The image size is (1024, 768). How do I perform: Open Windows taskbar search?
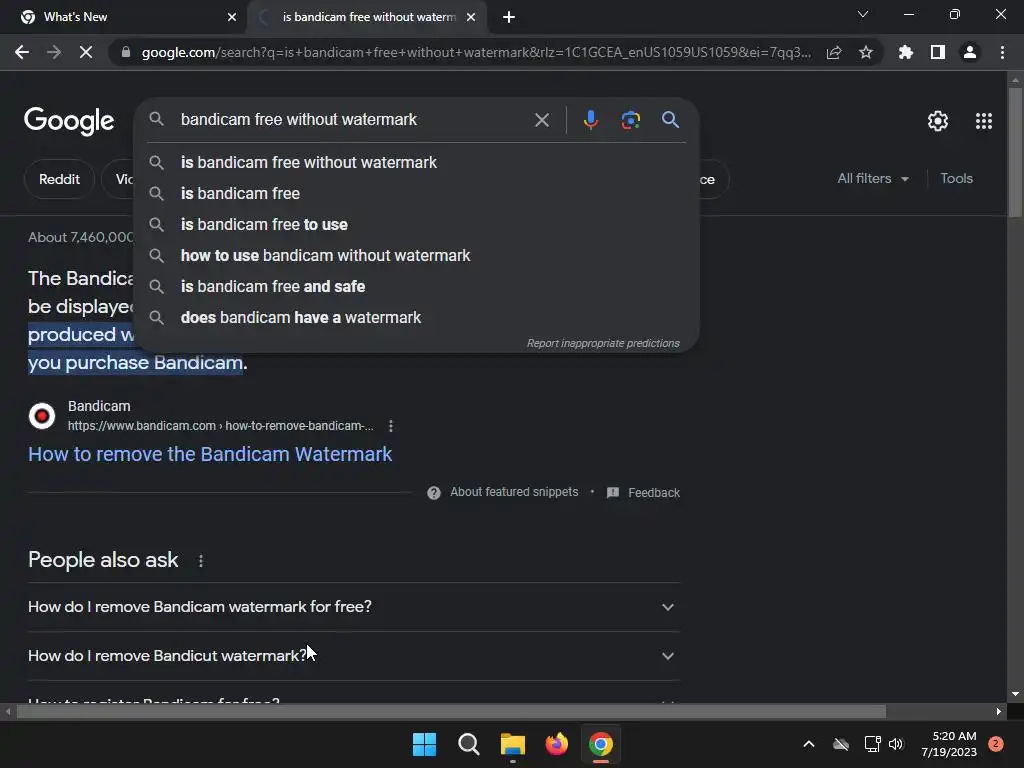pyautogui.click(x=468, y=744)
